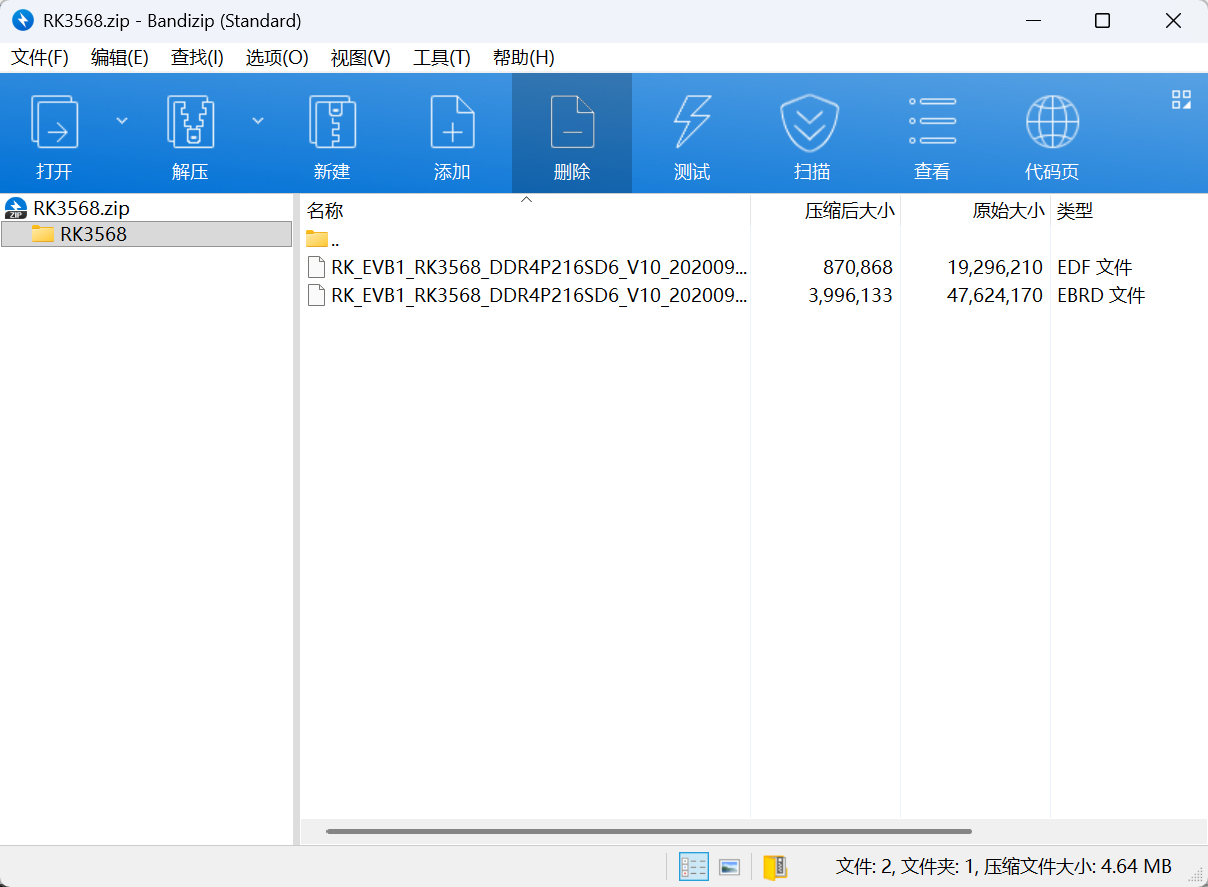Click the Bandizip title bar app icon
Viewport: 1208px width, 887px height.
click(x=22, y=20)
